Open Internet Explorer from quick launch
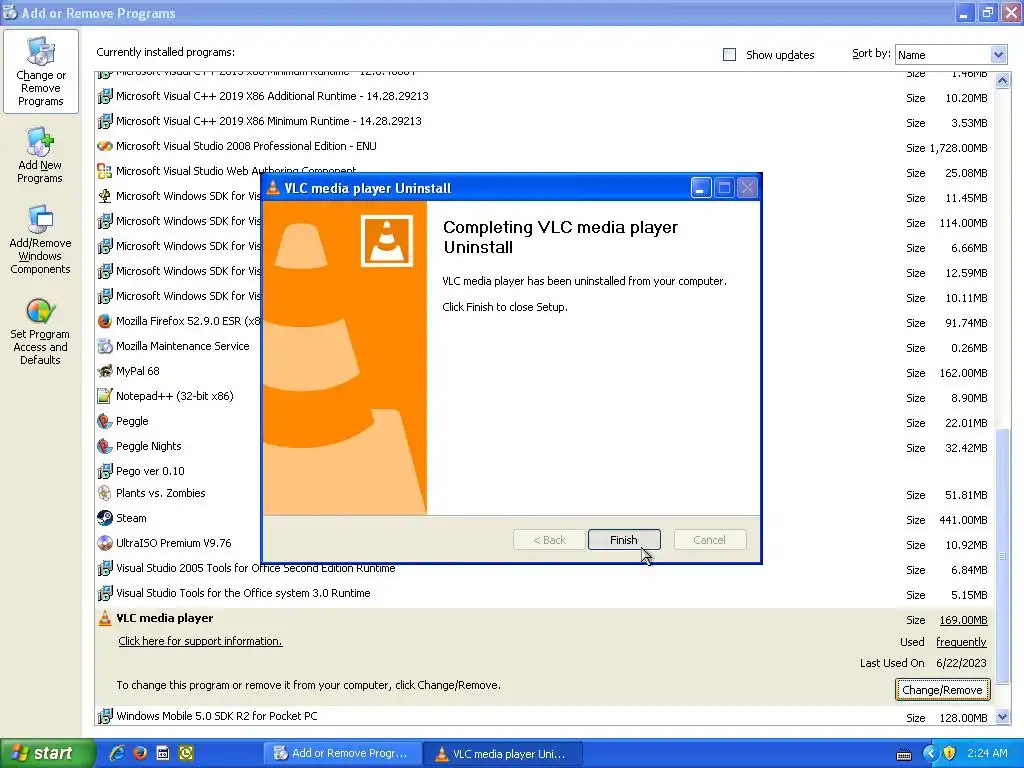 tap(117, 753)
